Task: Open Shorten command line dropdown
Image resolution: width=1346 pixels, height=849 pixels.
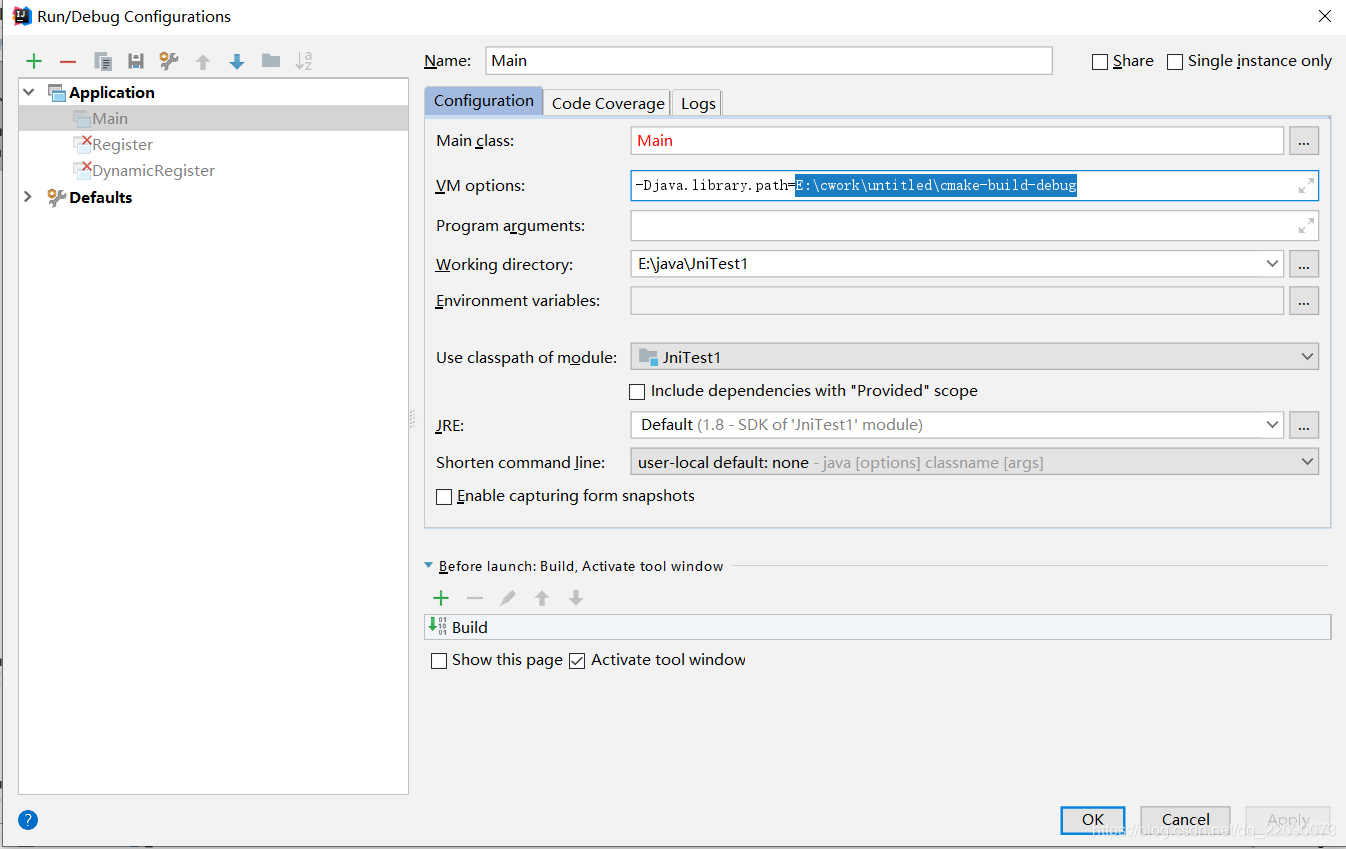Action: pyautogui.click(x=1307, y=462)
